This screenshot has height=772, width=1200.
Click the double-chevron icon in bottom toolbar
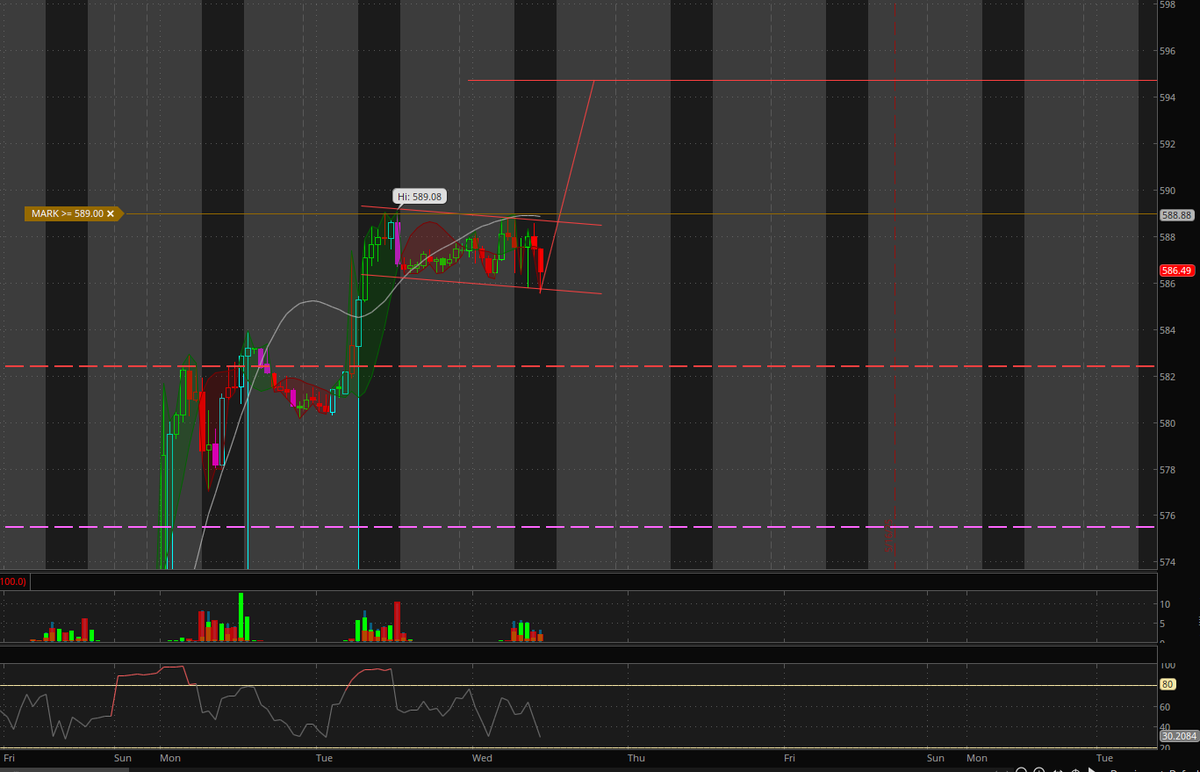click(1057, 769)
